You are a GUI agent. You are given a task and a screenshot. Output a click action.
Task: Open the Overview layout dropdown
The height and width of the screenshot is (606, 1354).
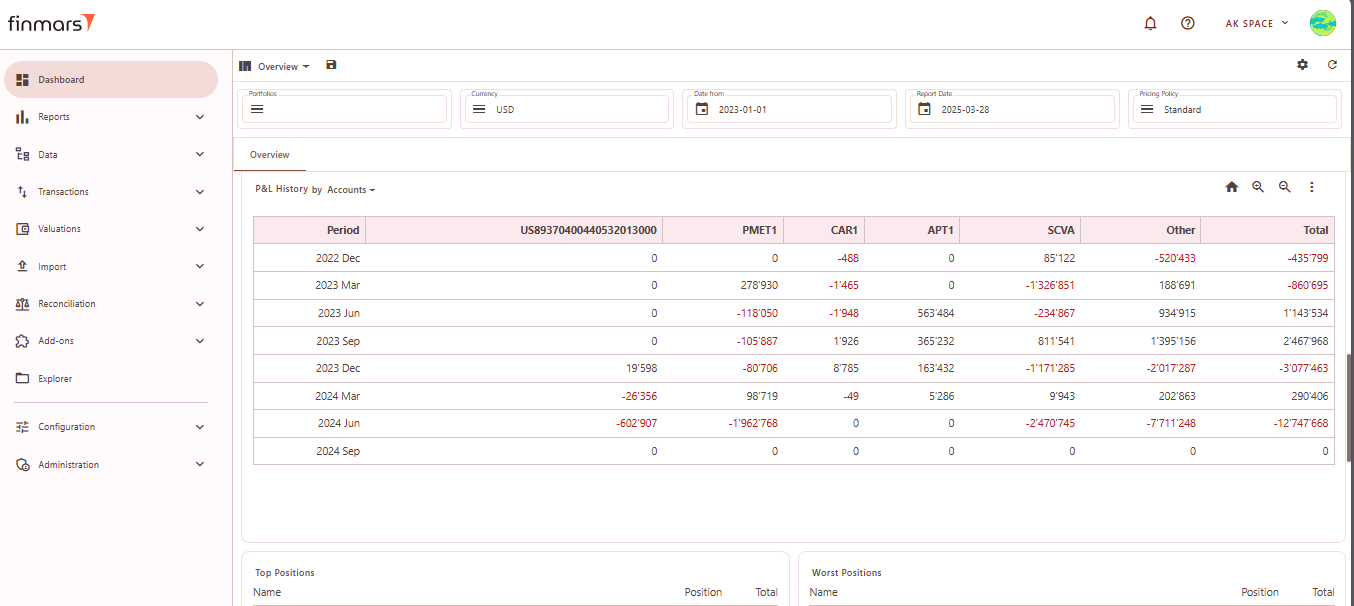[x=283, y=67]
